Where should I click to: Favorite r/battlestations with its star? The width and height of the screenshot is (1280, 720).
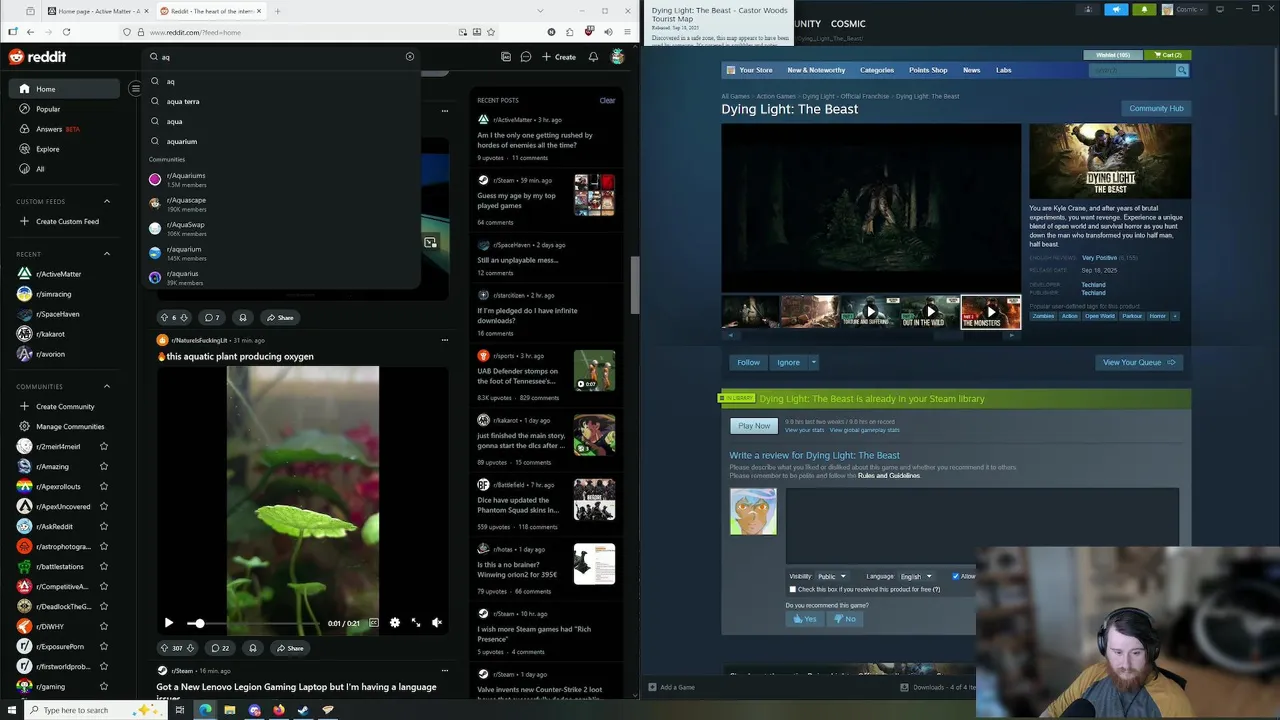(104, 566)
